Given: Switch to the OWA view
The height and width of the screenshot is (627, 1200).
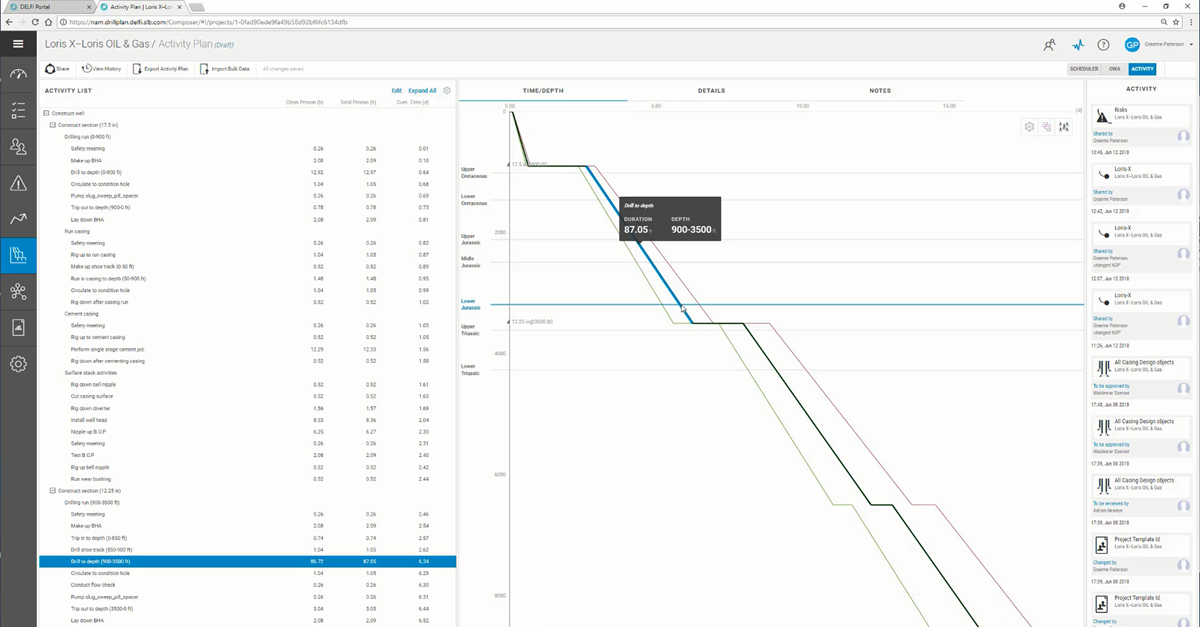Looking at the screenshot, I should click(x=1114, y=69).
